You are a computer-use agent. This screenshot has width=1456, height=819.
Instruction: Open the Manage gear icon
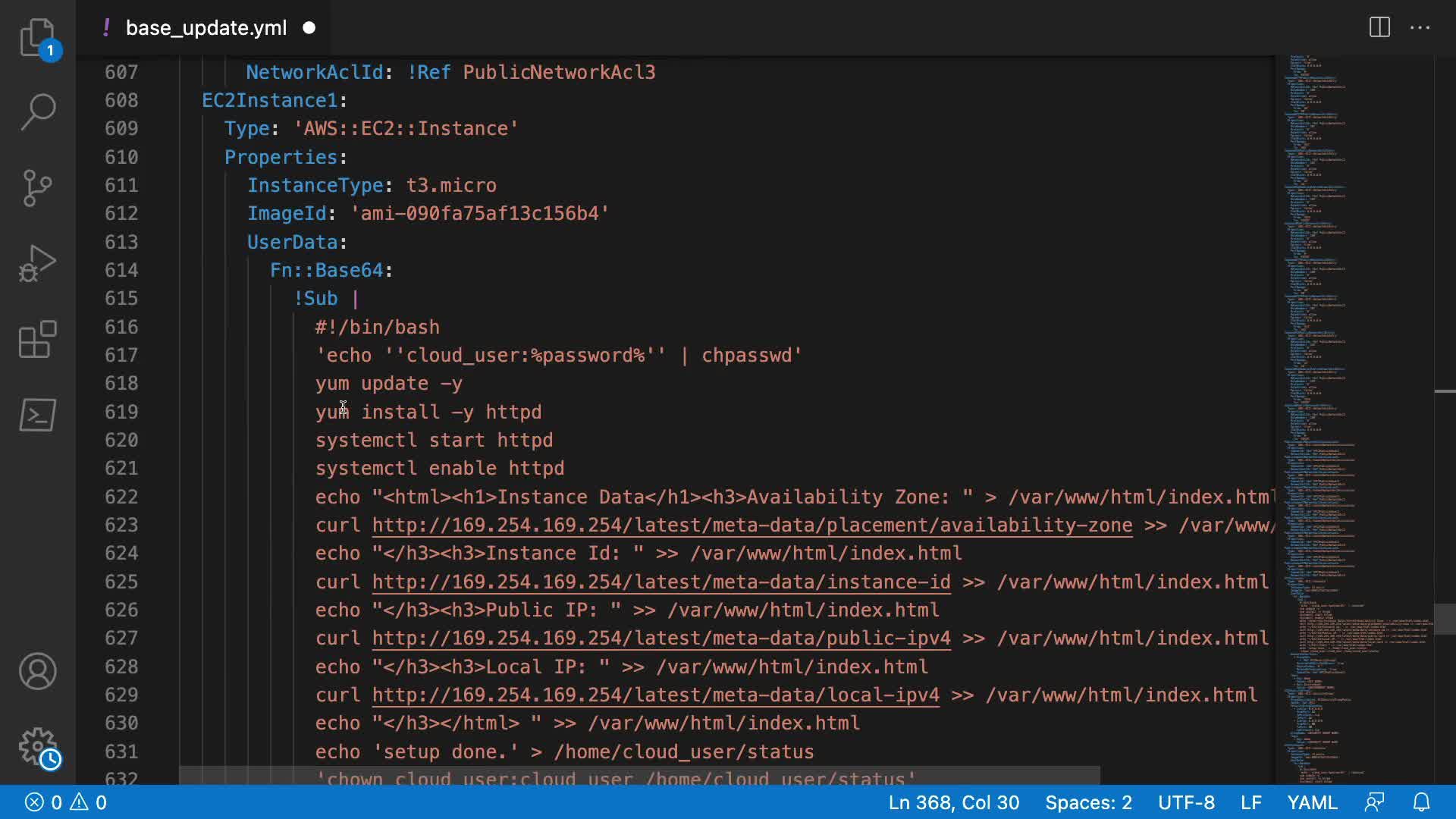[37, 747]
